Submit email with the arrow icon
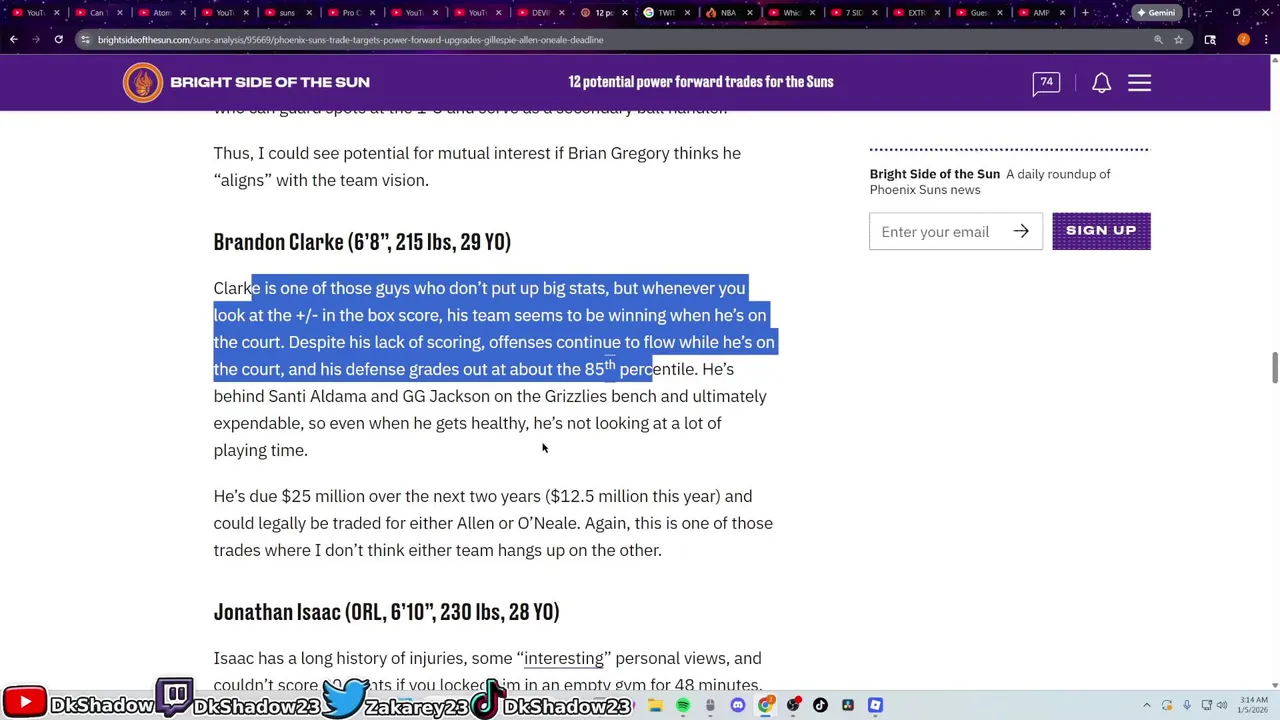 (1021, 232)
